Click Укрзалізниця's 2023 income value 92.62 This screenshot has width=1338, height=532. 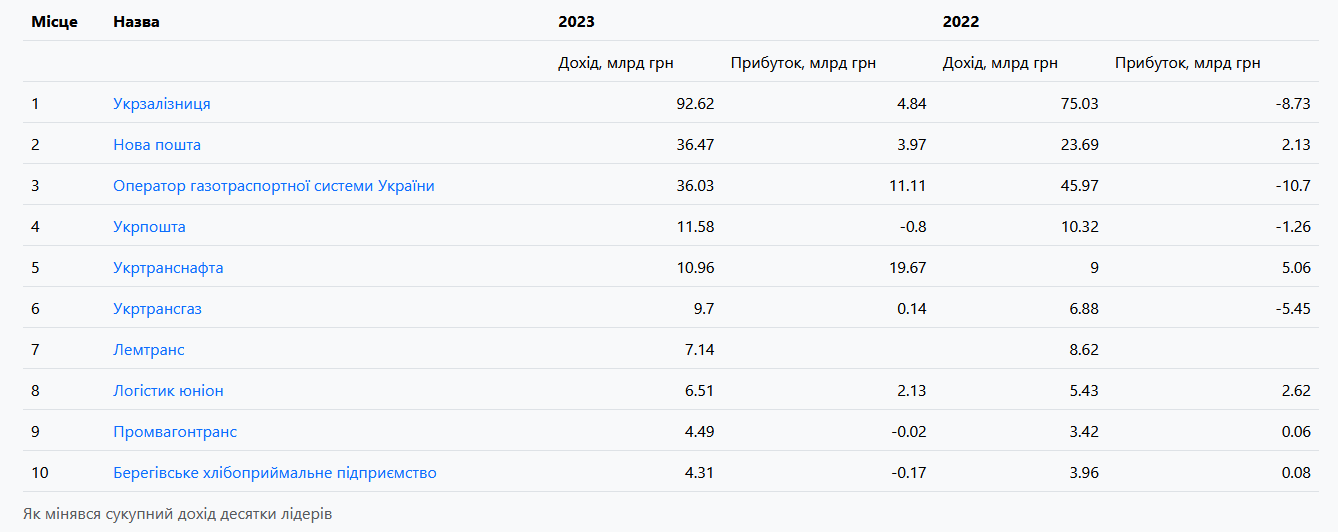coord(695,104)
